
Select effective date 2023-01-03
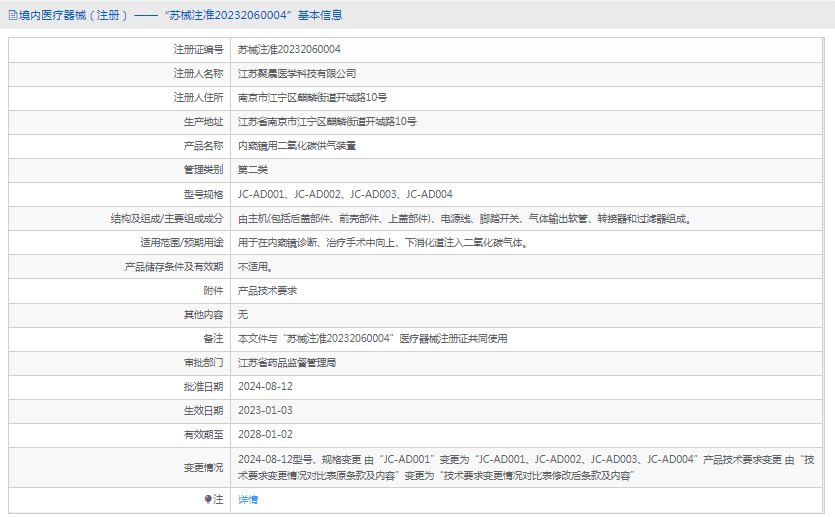click(x=265, y=411)
